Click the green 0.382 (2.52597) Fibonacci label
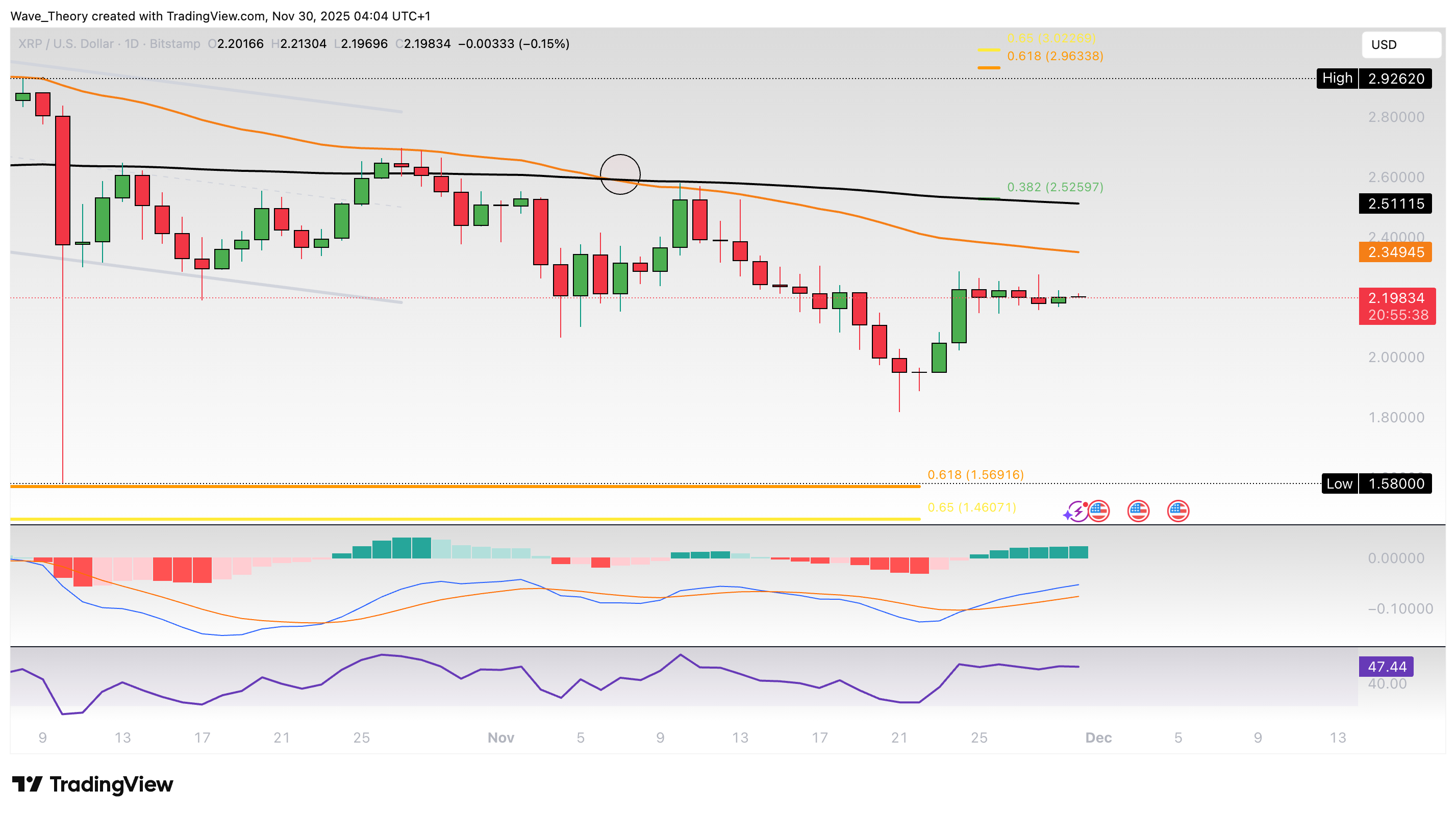 click(x=1055, y=187)
